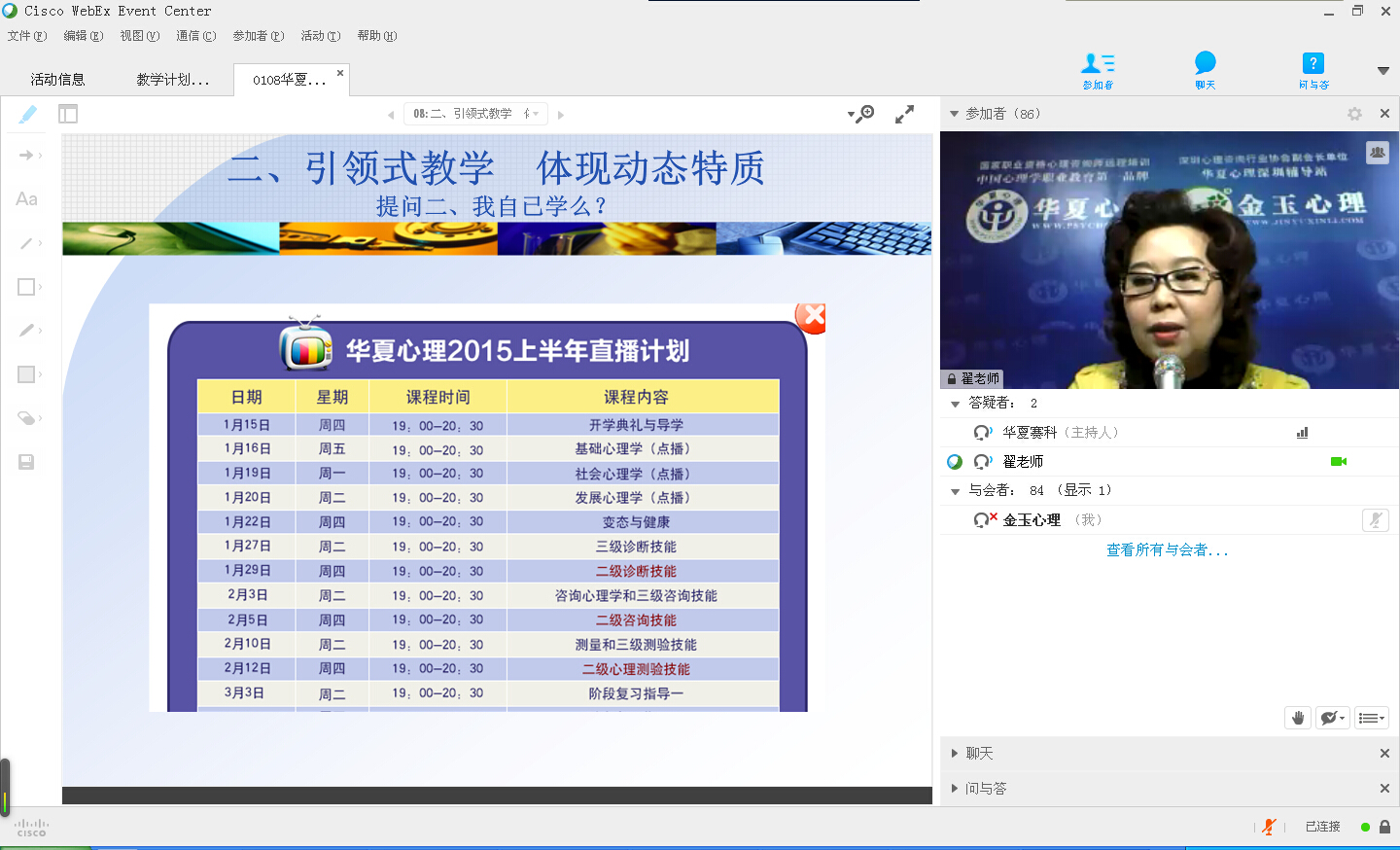Select the eraser annotation tool

point(26,418)
